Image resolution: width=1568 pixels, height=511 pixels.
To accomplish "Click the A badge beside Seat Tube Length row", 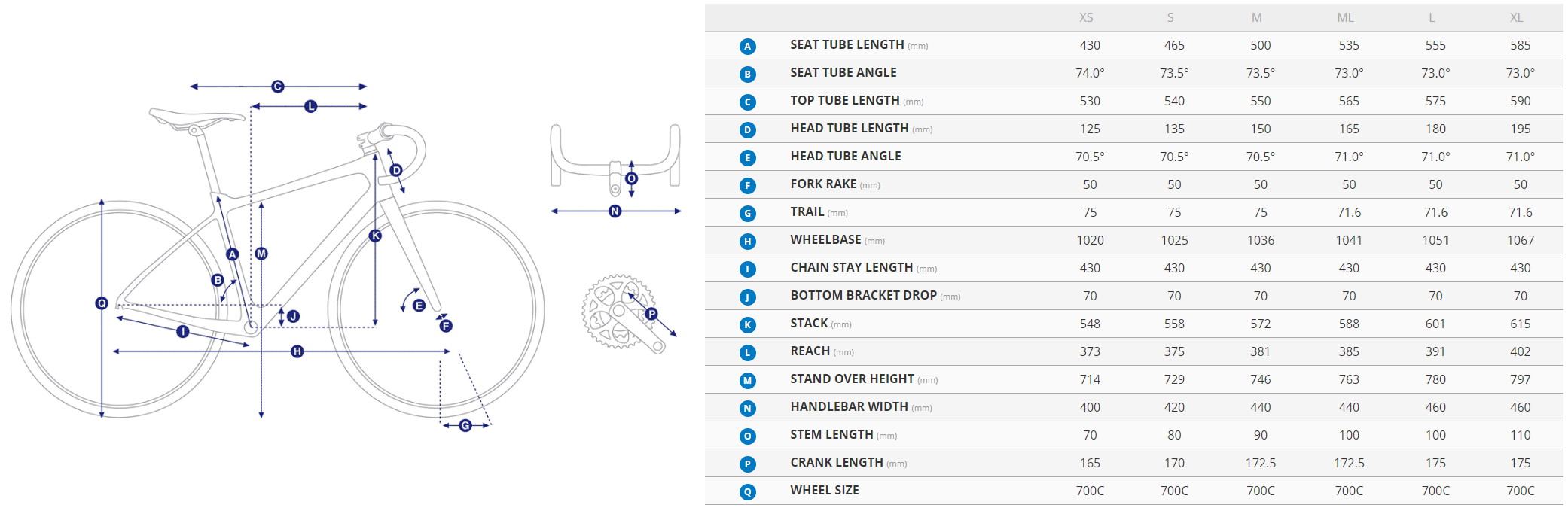I will [x=747, y=47].
